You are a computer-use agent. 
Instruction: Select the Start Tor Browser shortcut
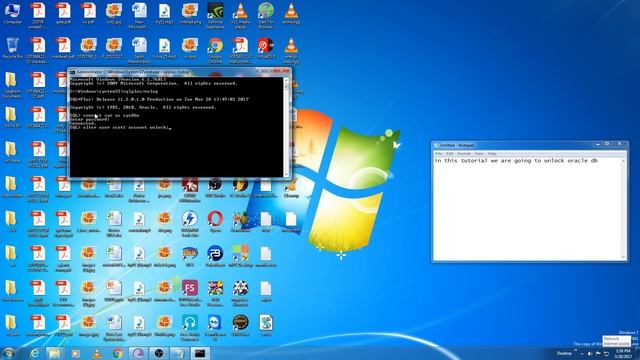(266, 16)
